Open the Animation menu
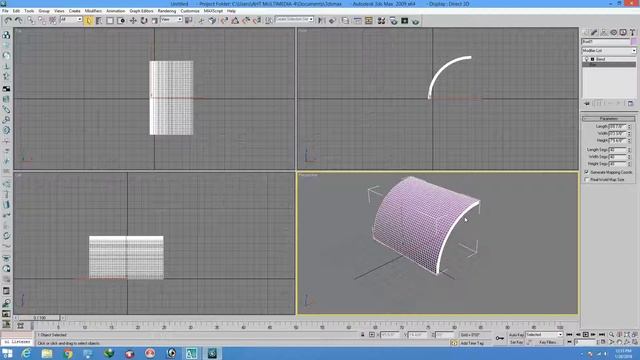 116,11
